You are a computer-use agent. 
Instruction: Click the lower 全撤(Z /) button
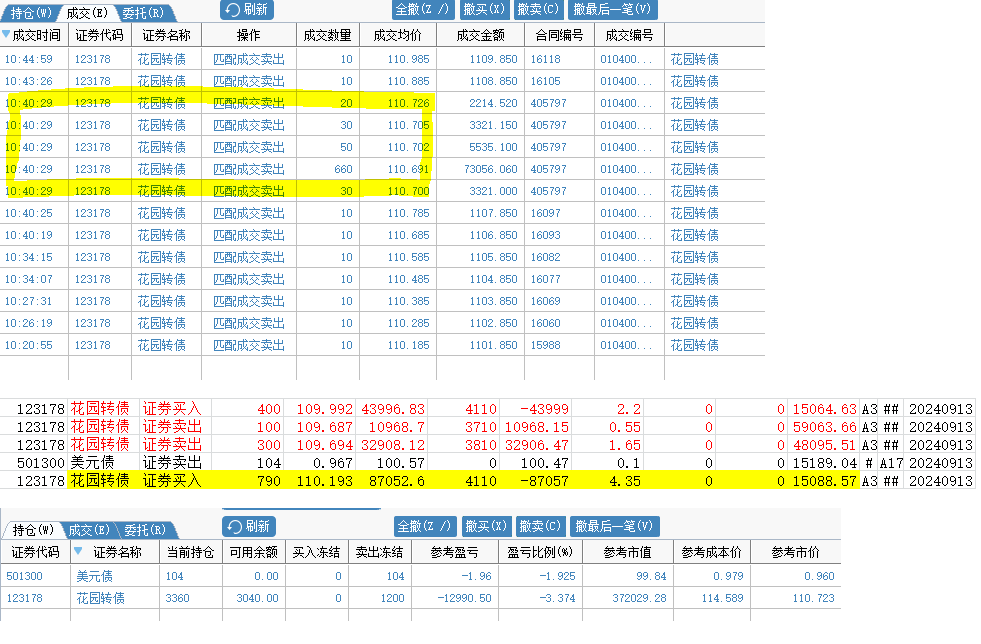[x=425, y=526]
